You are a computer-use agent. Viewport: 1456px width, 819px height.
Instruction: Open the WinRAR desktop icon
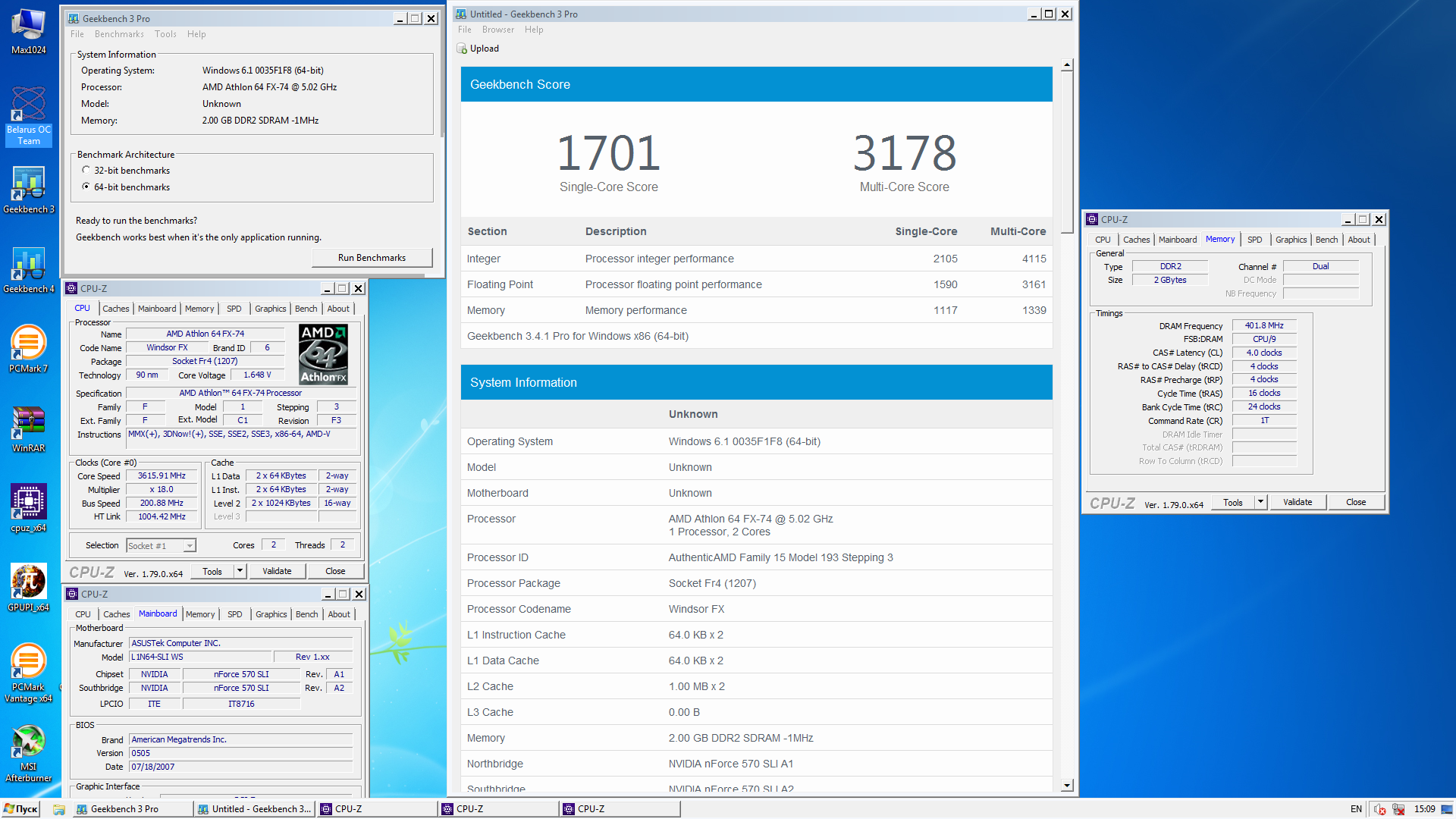coord(28,429)
